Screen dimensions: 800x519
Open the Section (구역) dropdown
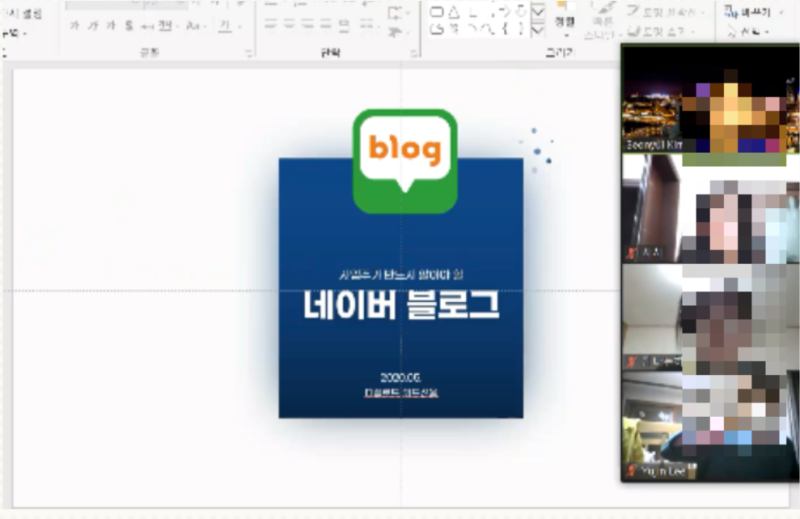pyautogui.click(x=14, y=34)
